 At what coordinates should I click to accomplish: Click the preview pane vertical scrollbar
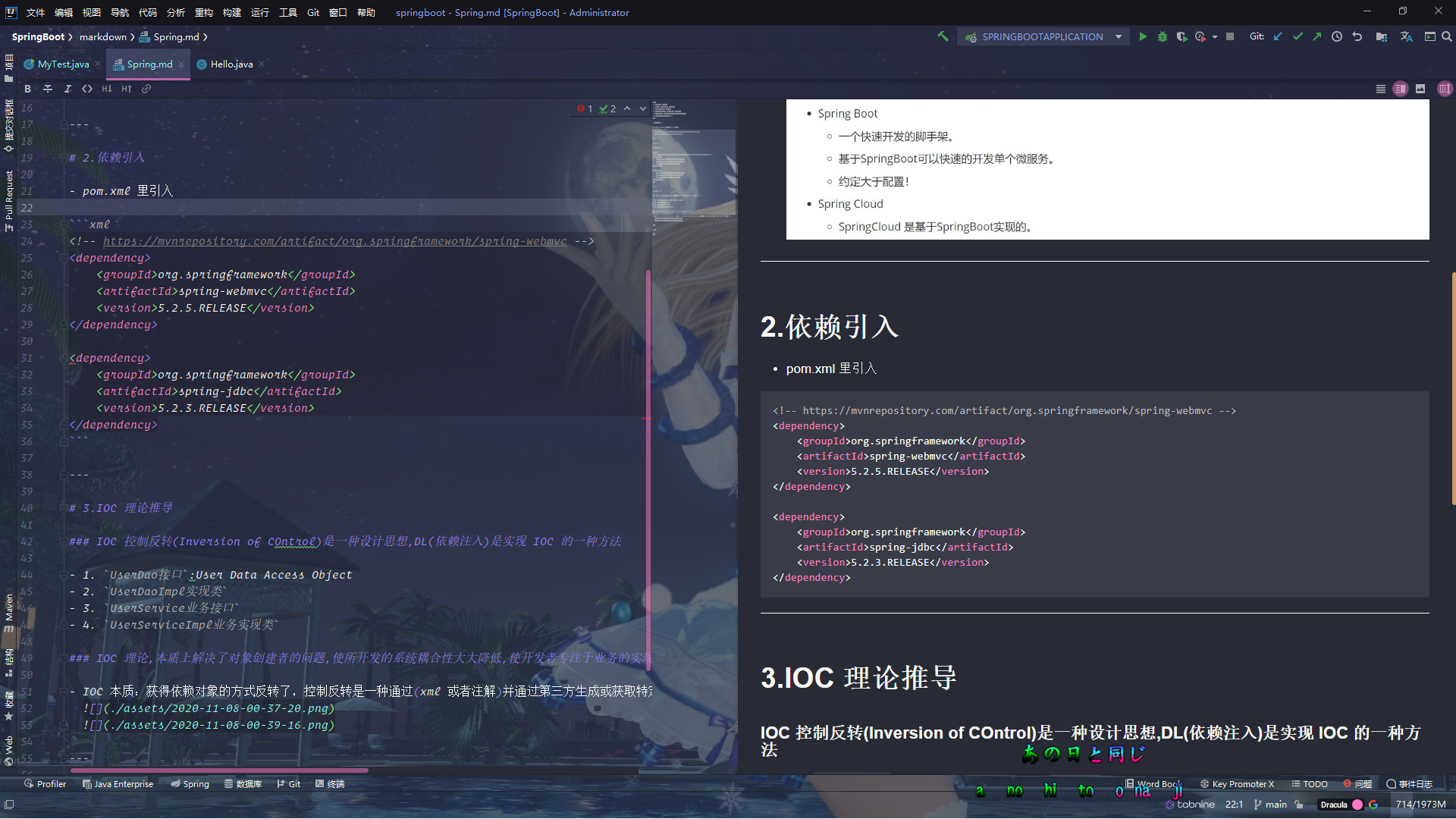pos(1453,388)
